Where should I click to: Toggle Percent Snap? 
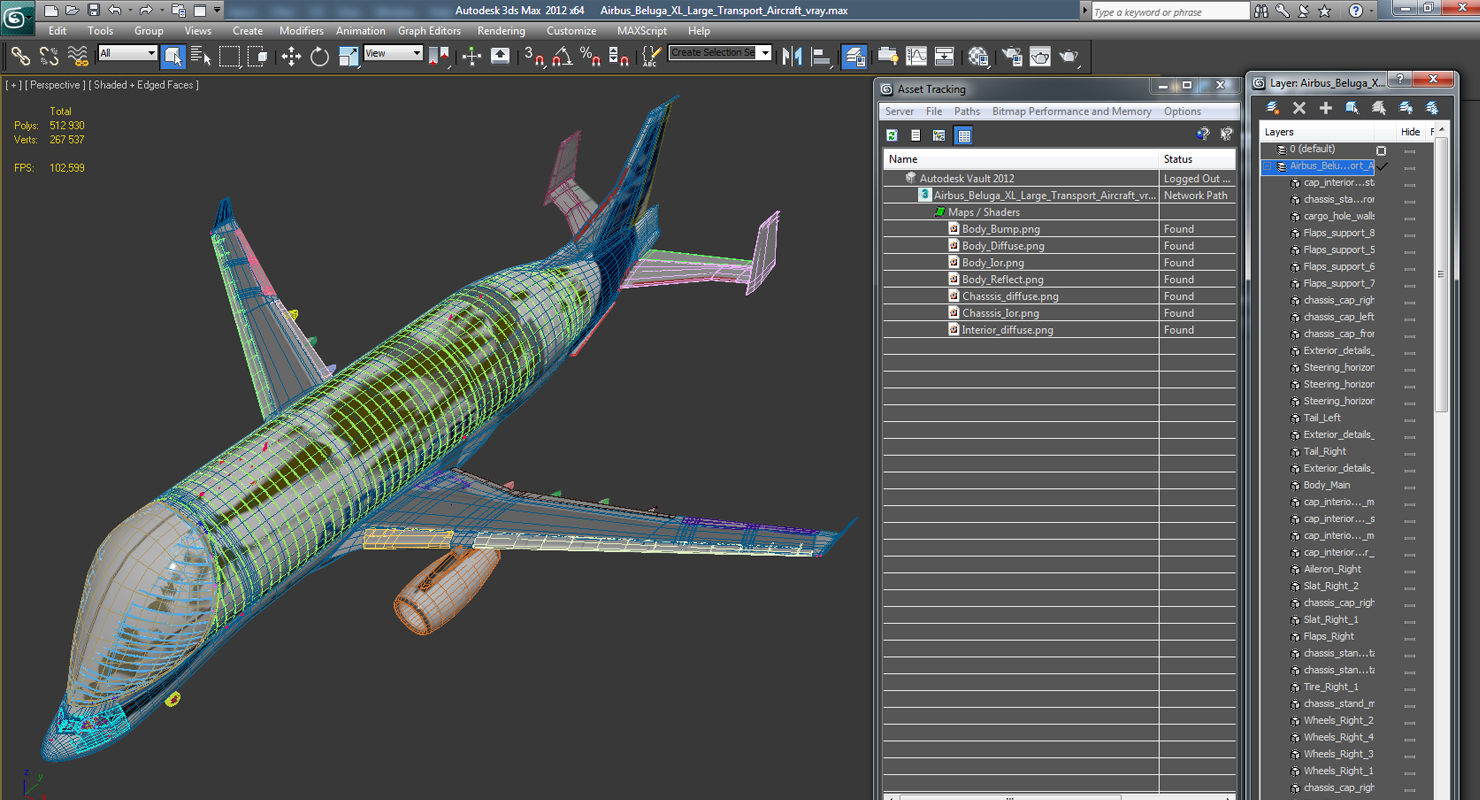[590, 56]
